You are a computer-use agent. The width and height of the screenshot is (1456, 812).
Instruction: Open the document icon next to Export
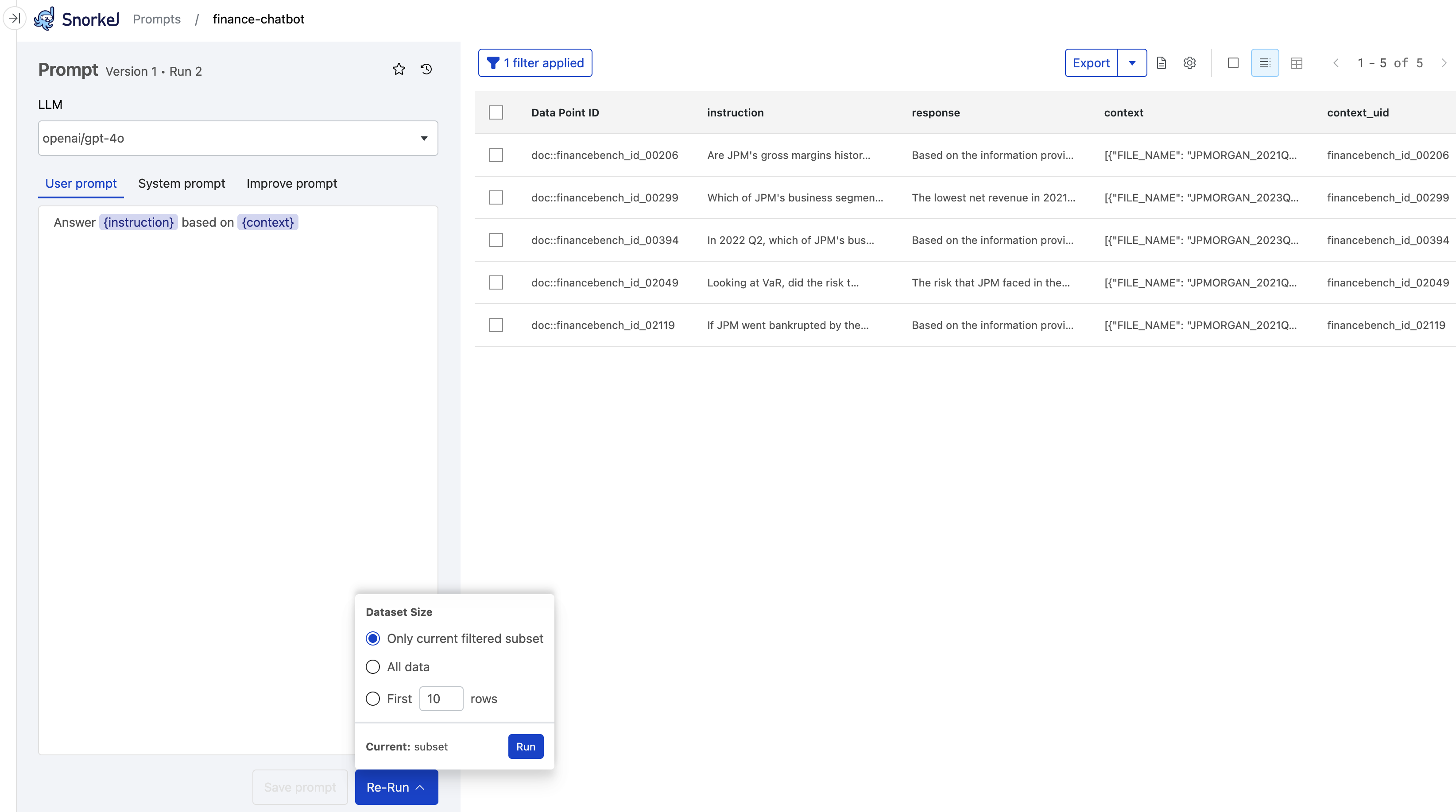pos(1162,63)
